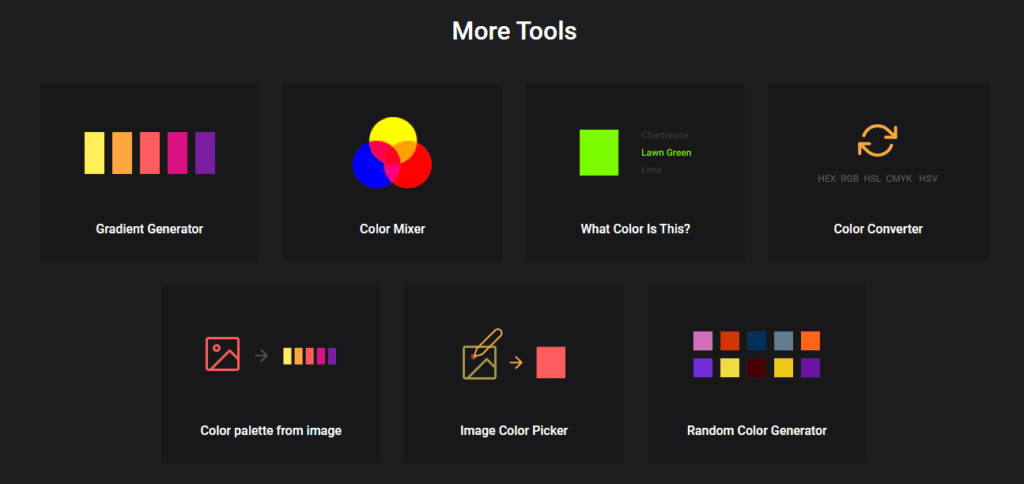Click the yellow bar in Gradient Generator

coord(94,153)
